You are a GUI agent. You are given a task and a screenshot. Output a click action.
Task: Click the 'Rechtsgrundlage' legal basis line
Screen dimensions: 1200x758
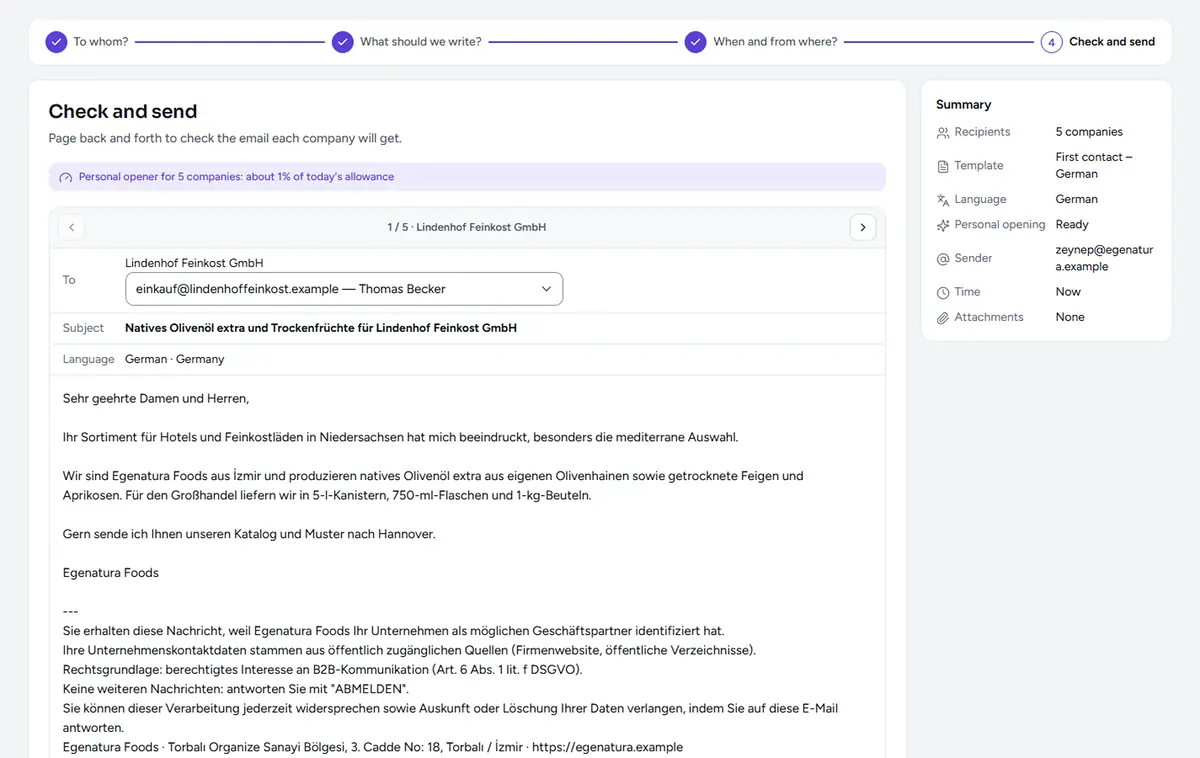tap(322, 670)
